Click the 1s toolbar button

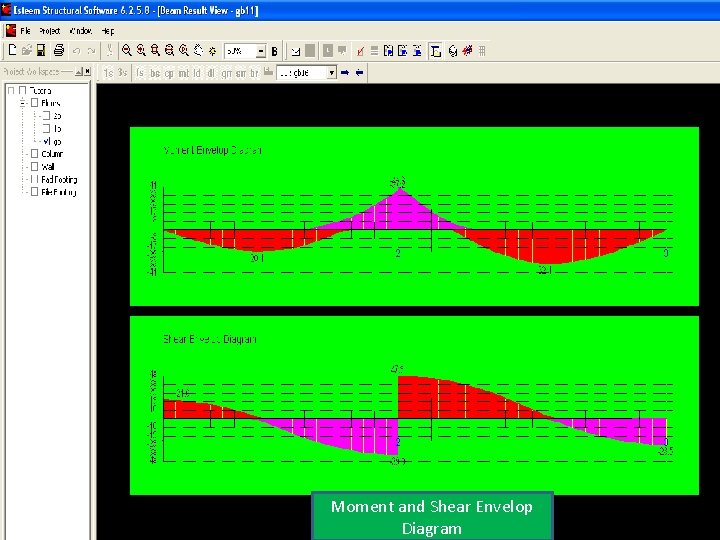coord(108,73)
